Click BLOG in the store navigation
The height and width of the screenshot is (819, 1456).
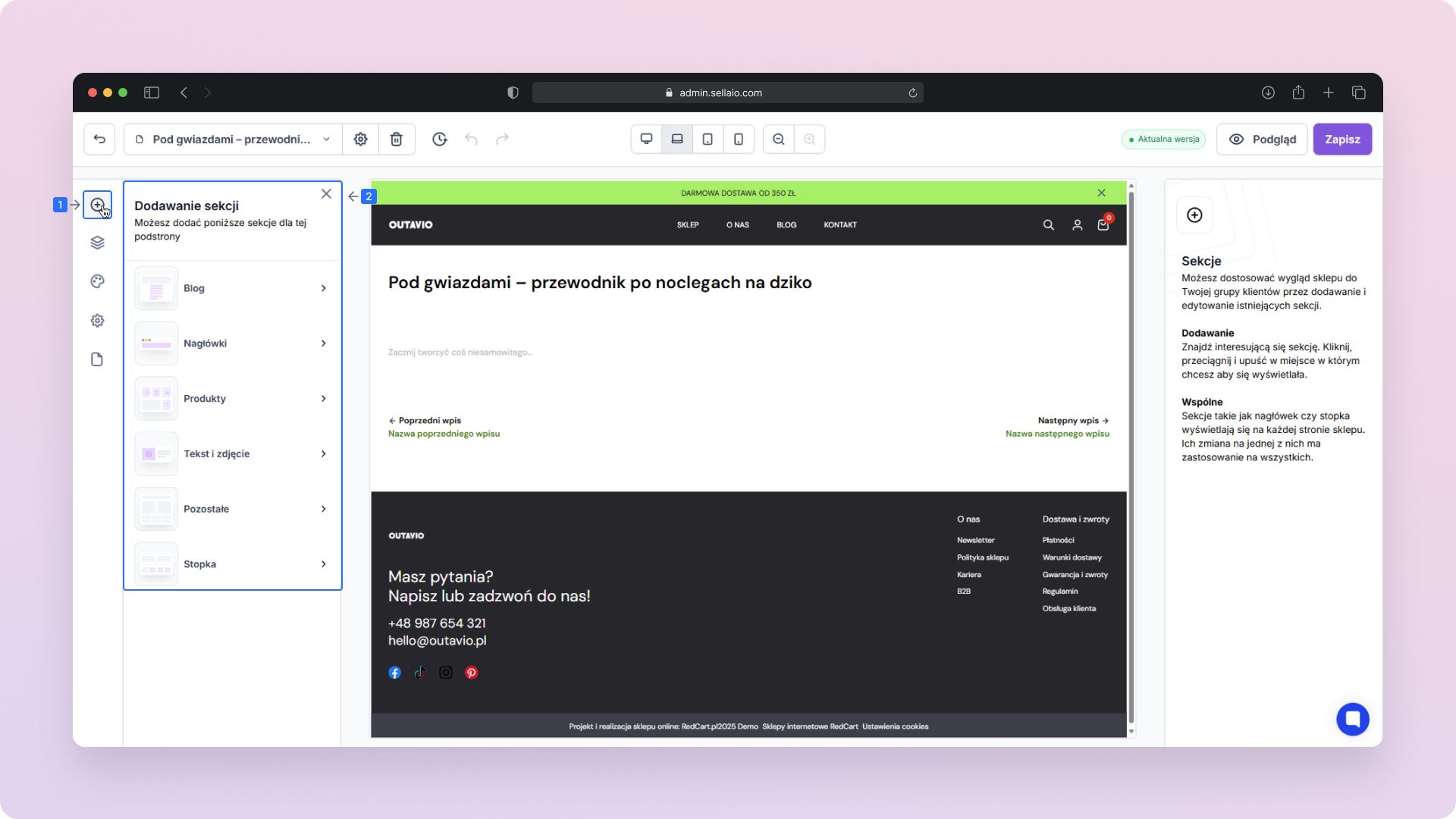click(786, 225)
